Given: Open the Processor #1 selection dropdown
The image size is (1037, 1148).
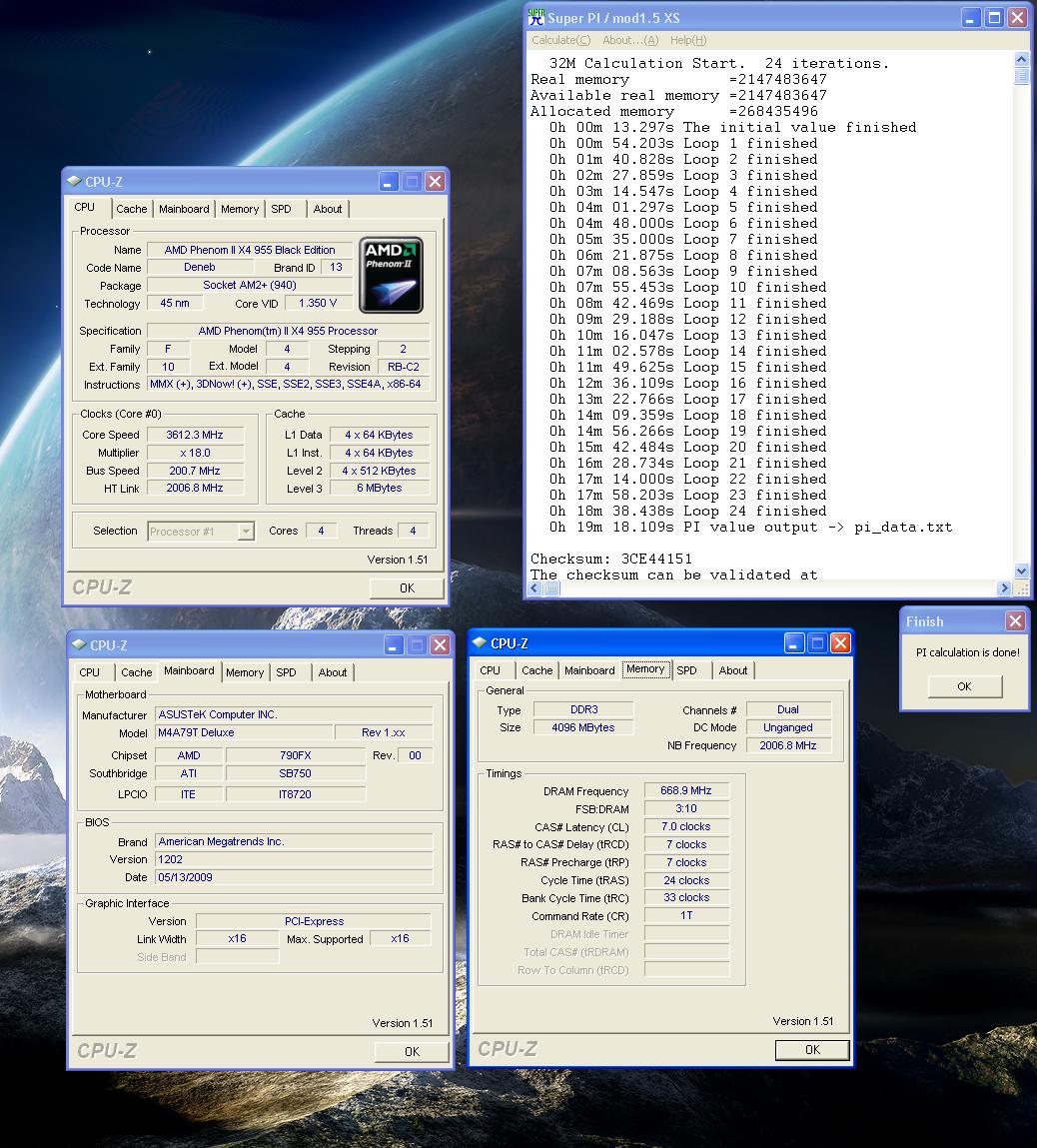Looking at the screenshot, I should click(246, 531).
